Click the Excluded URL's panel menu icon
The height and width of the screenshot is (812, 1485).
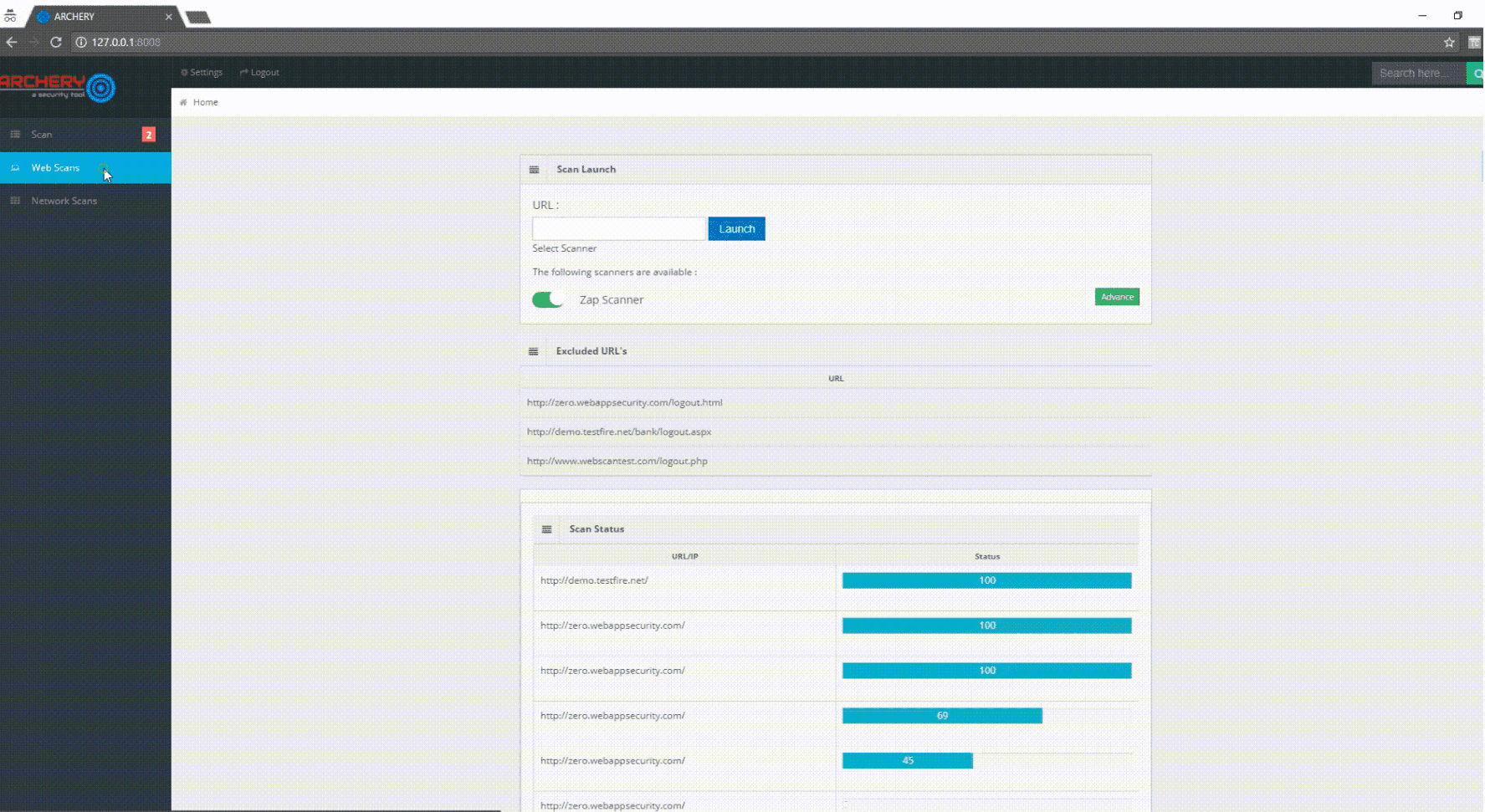(533, 351)
